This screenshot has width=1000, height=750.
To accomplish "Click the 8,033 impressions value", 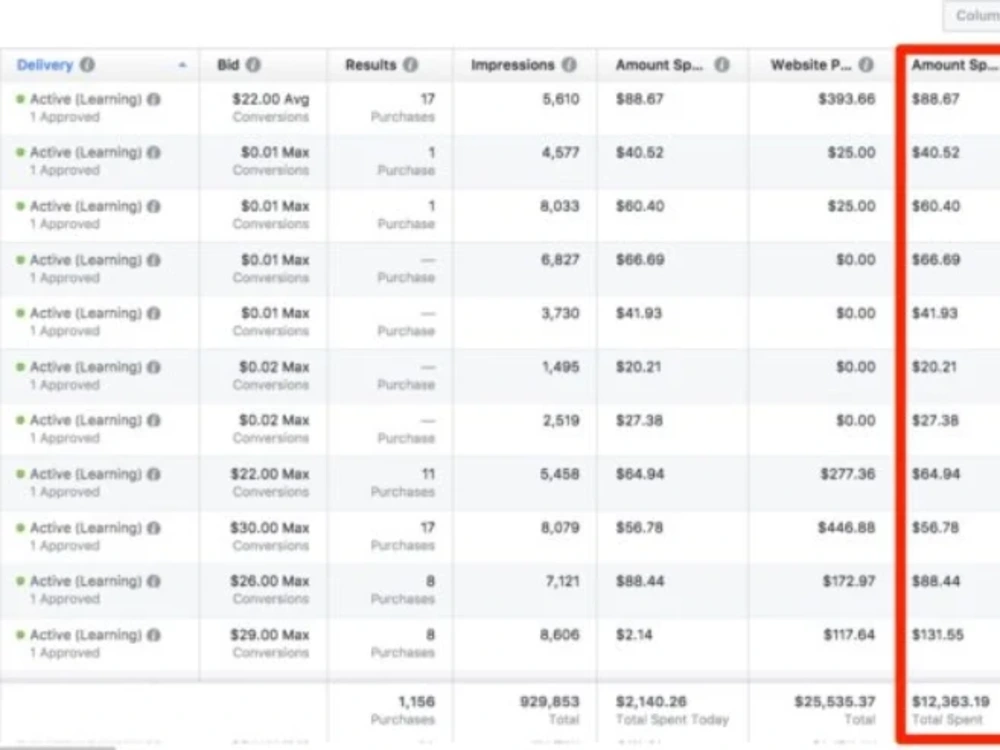I will [559, 207].
